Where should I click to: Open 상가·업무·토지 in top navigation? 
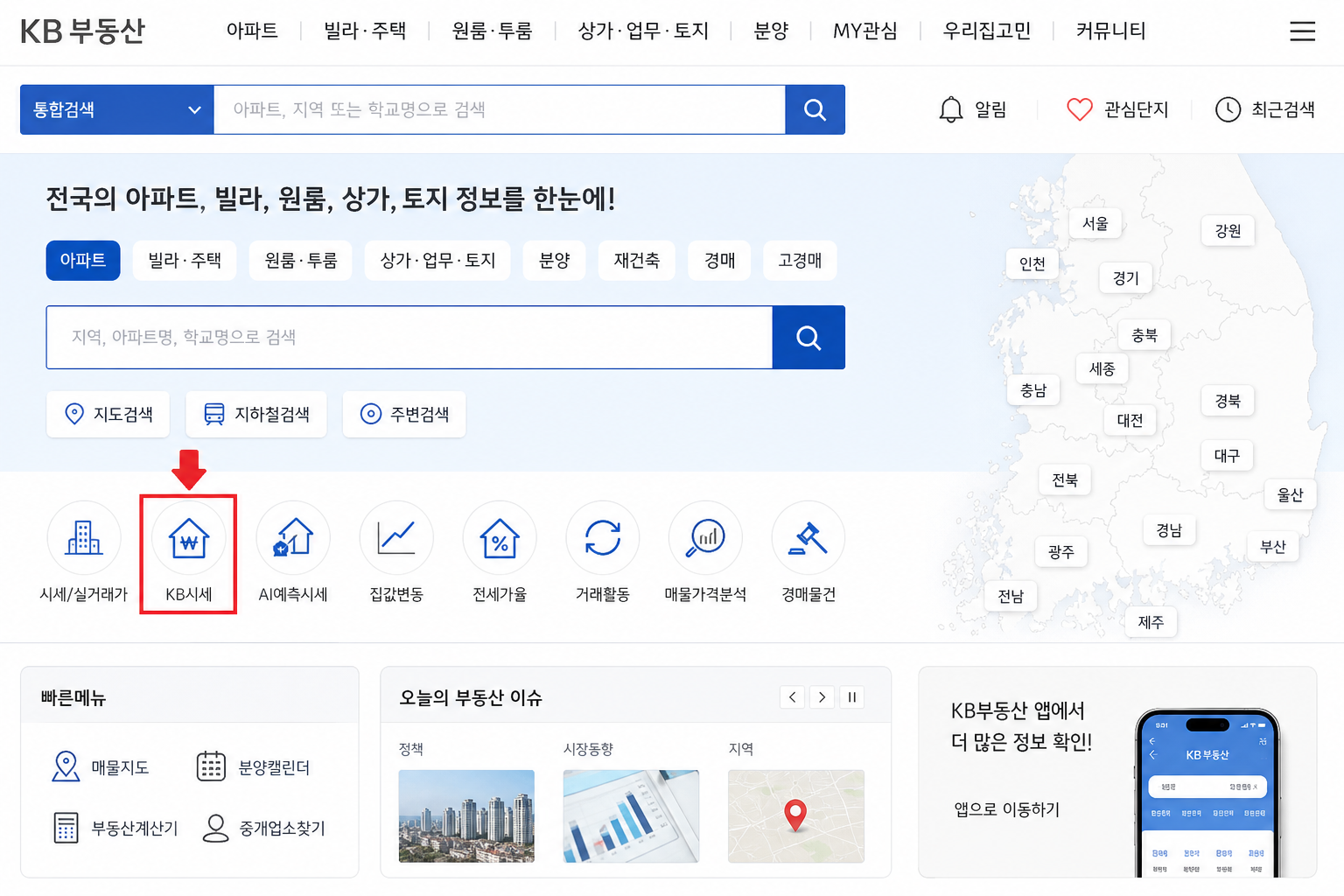(643, 31)
